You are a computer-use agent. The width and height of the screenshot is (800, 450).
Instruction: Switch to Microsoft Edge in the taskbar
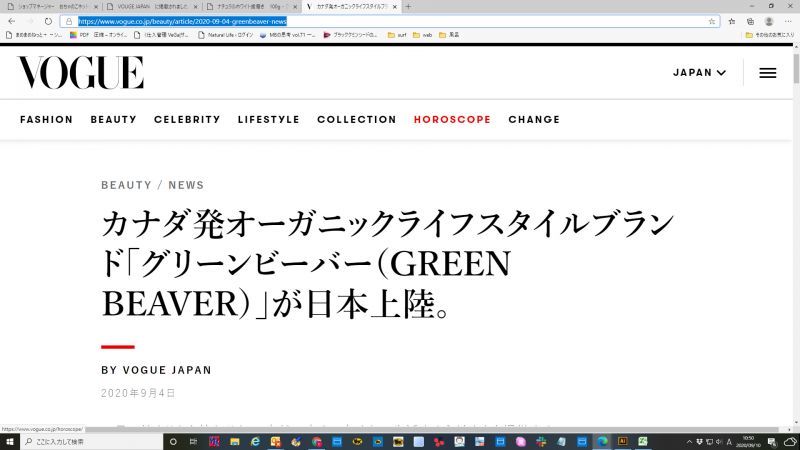tap(602, 441)
